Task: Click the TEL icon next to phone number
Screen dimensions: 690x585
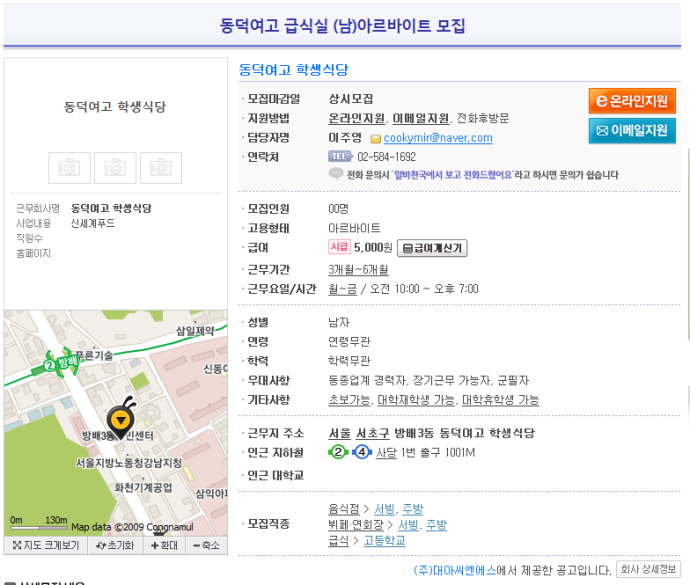Action: pyautogui.click(x=340, y=156)
